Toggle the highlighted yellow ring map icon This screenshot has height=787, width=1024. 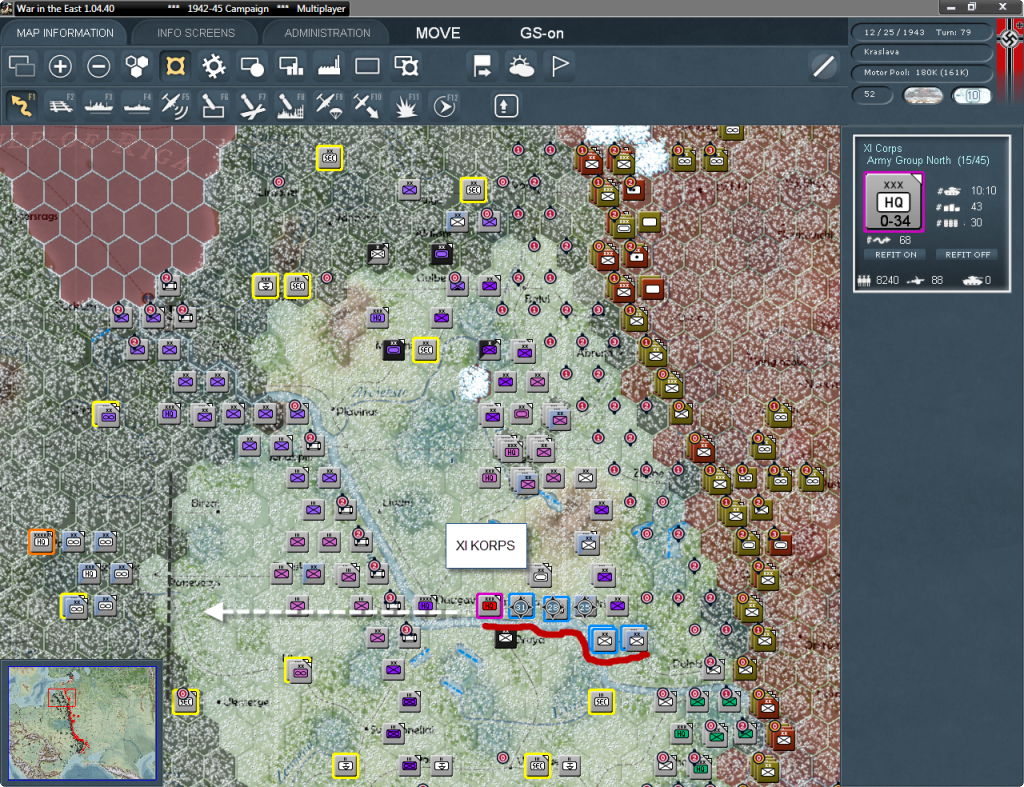click(176, 66)
